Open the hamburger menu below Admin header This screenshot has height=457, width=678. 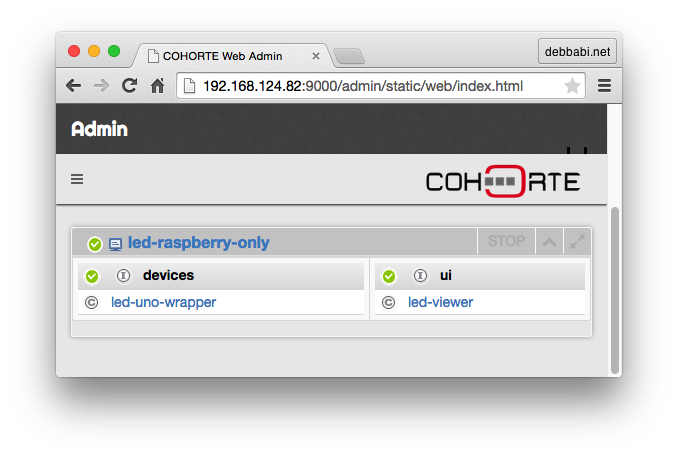click(77, 179)
